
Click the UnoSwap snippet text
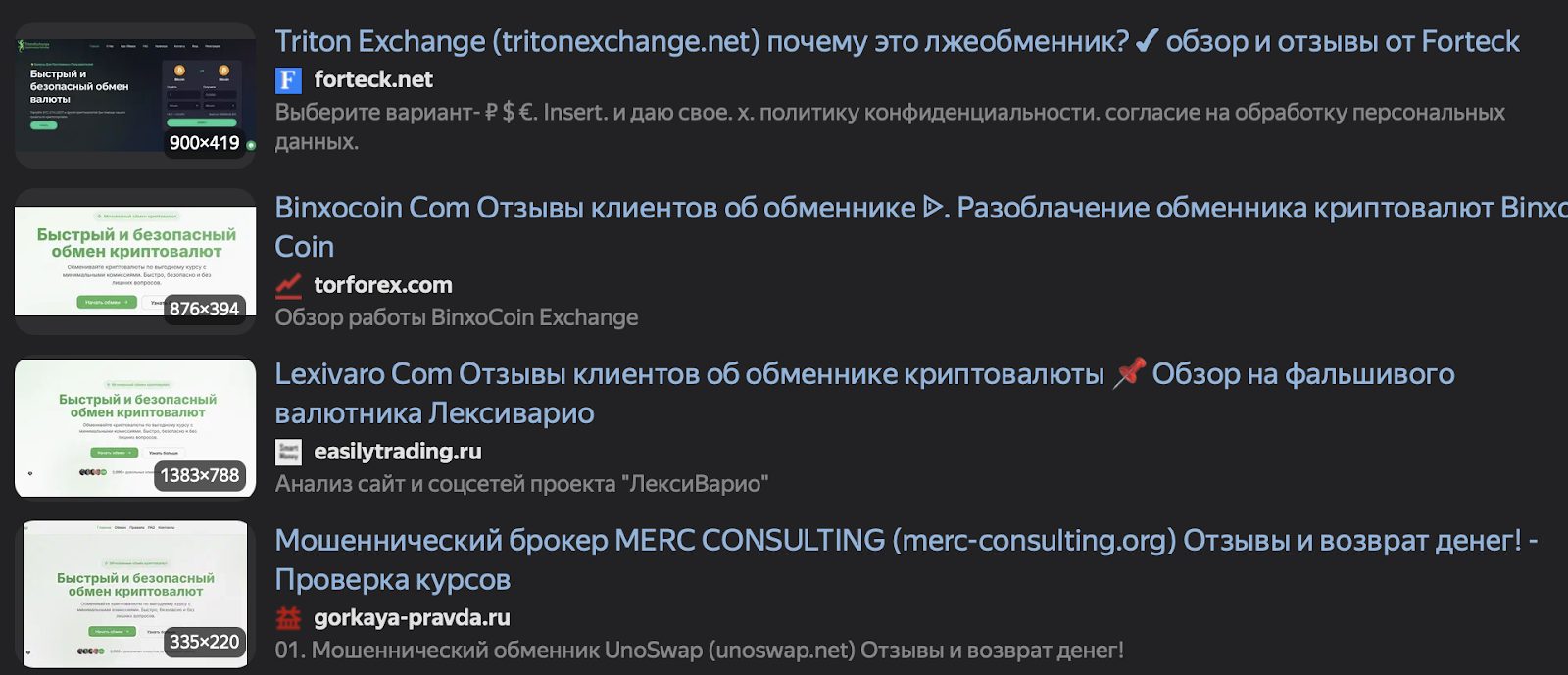click(x=700, y=651)
